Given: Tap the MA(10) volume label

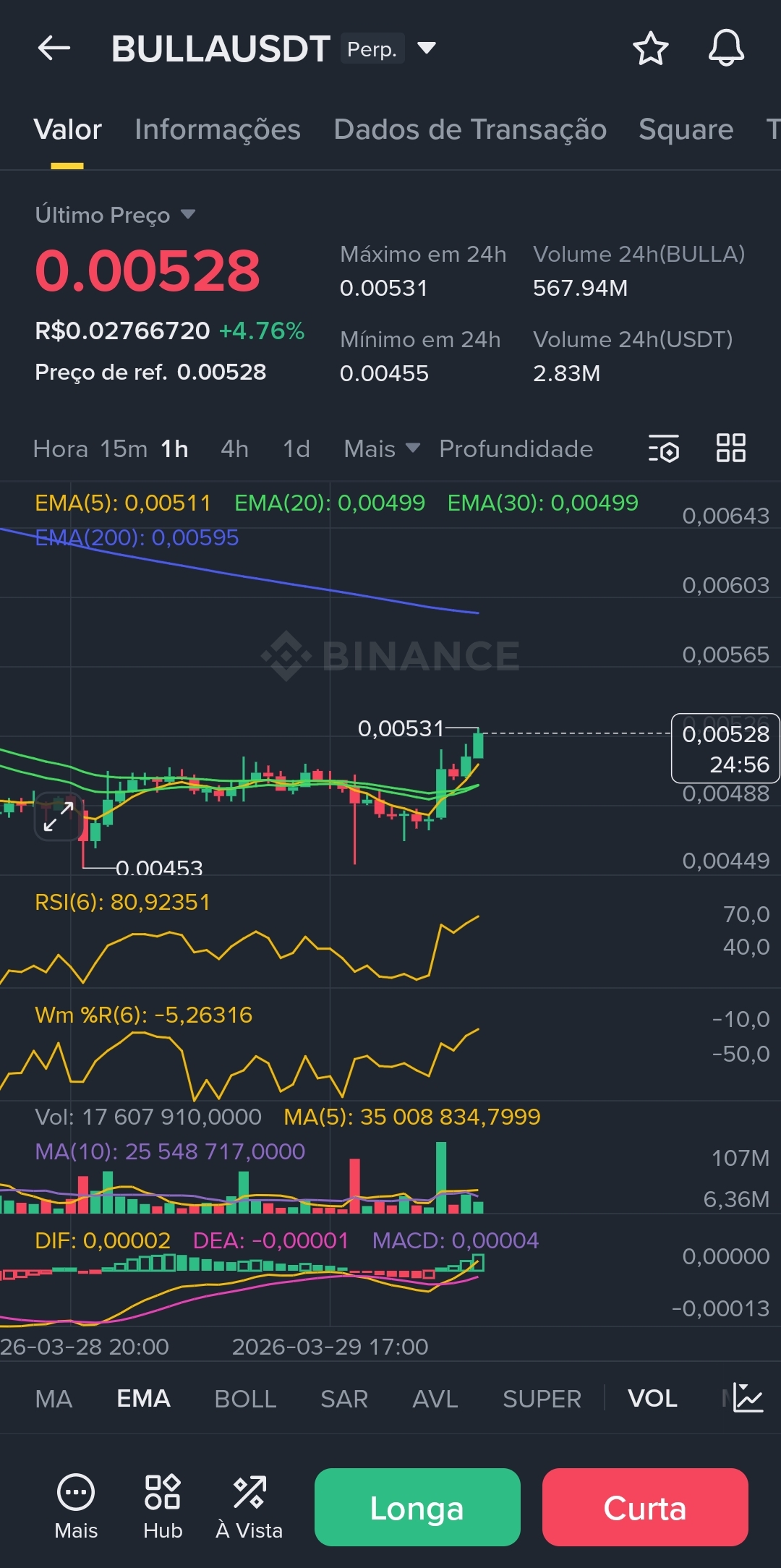Looking at the screenshot, I should coord(170,1151).
